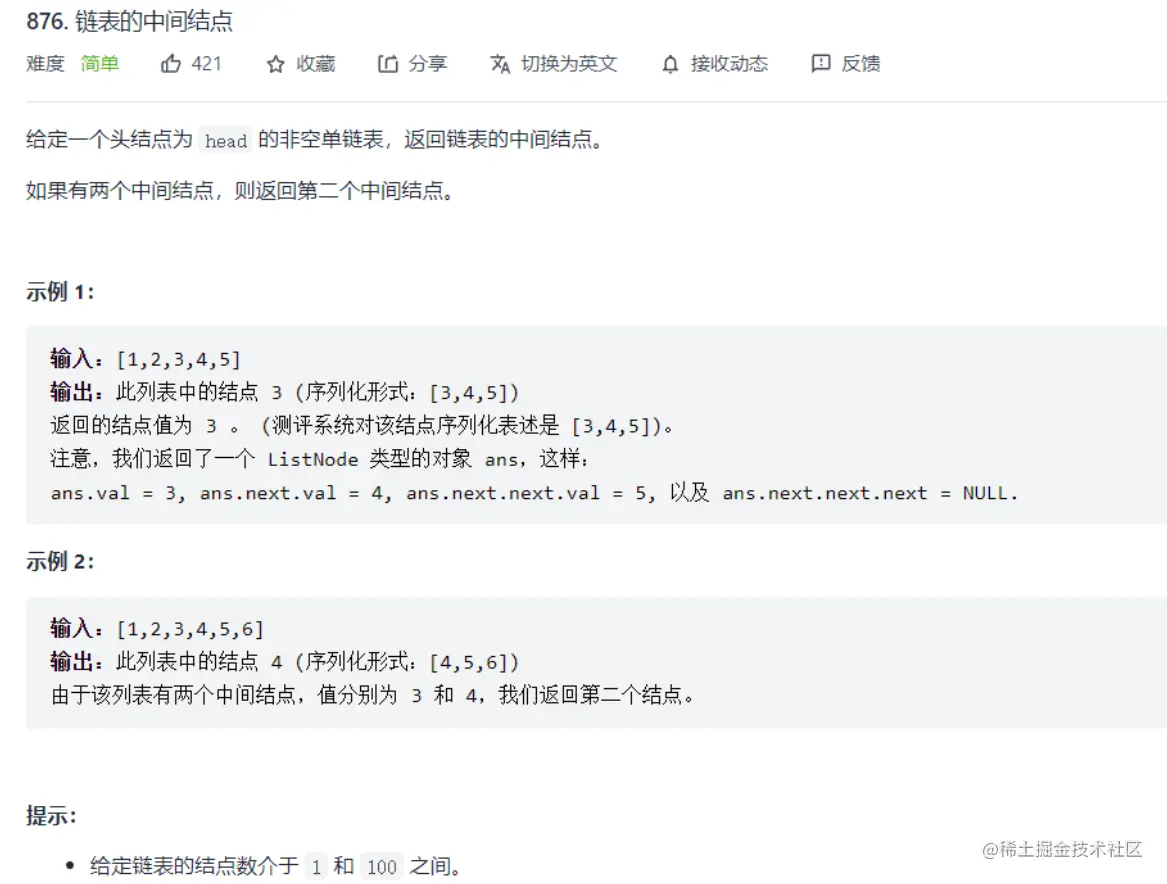Click the share icon
Viewport: 1167px width, 884px height.
pos(388,64)
